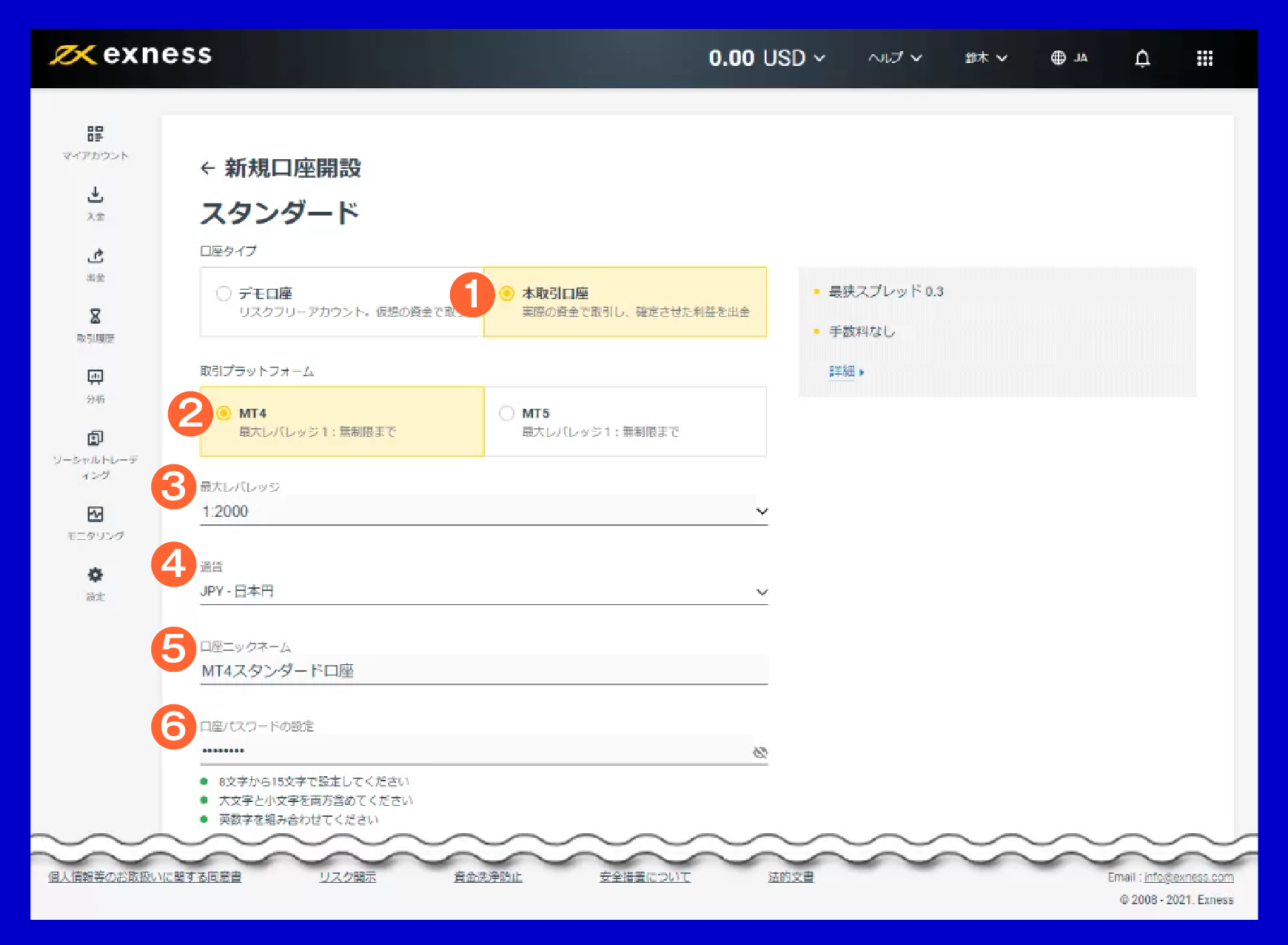
Task: Open the notifications bell
Action: tap(1143, 58)
